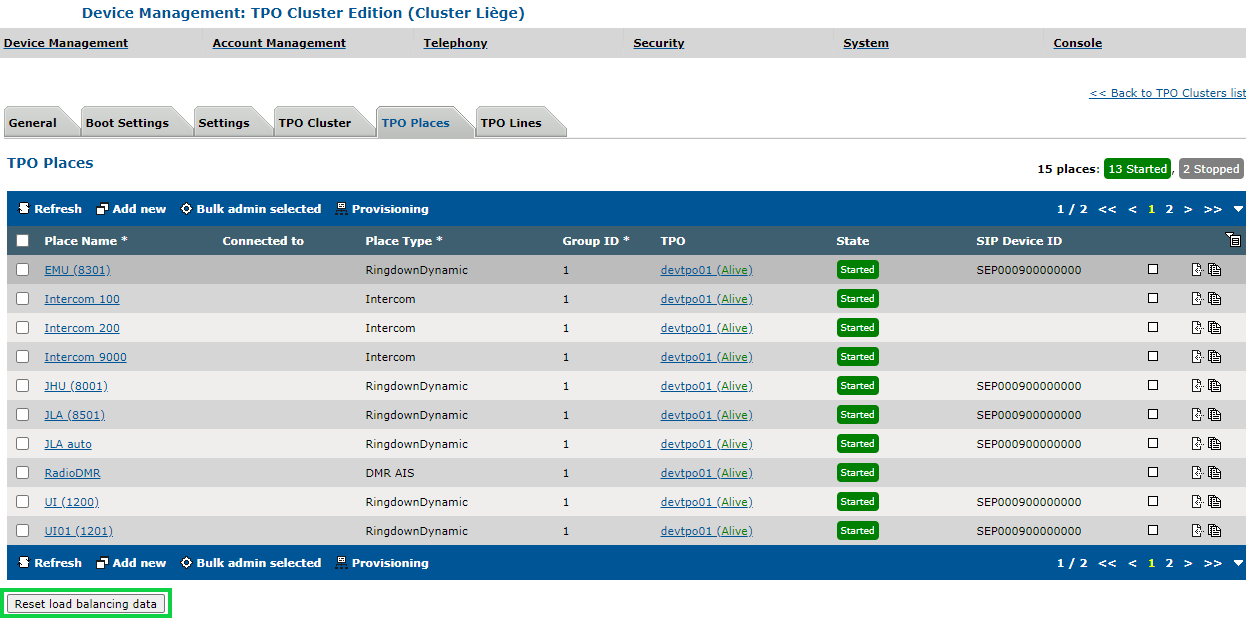Tick the select-all checkbox in table header
Viewport: 1246px width, 618px height.
[22, 241]
